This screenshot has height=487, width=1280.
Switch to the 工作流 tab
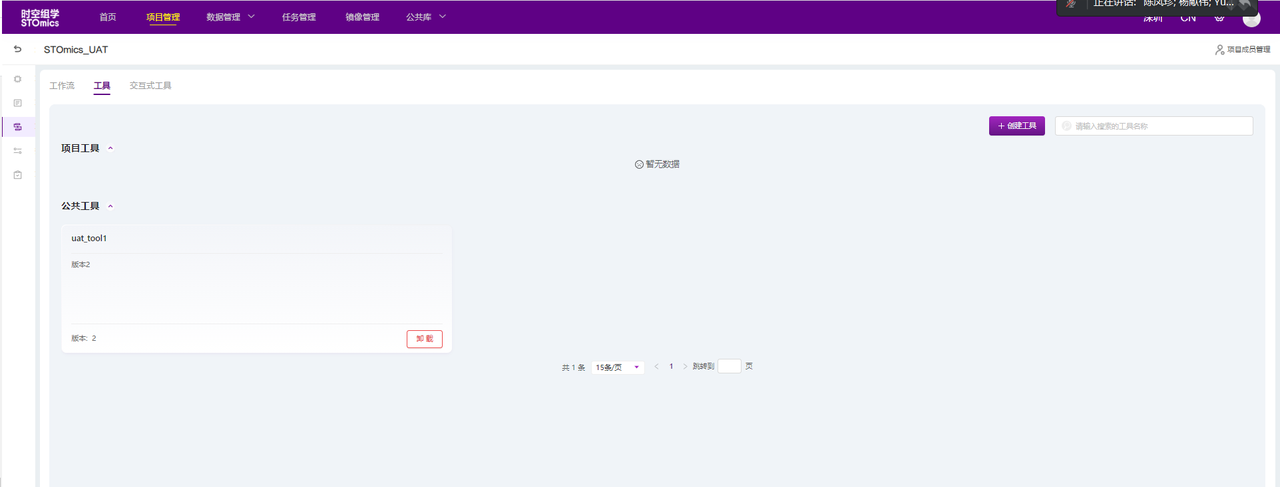pos(62,86)
